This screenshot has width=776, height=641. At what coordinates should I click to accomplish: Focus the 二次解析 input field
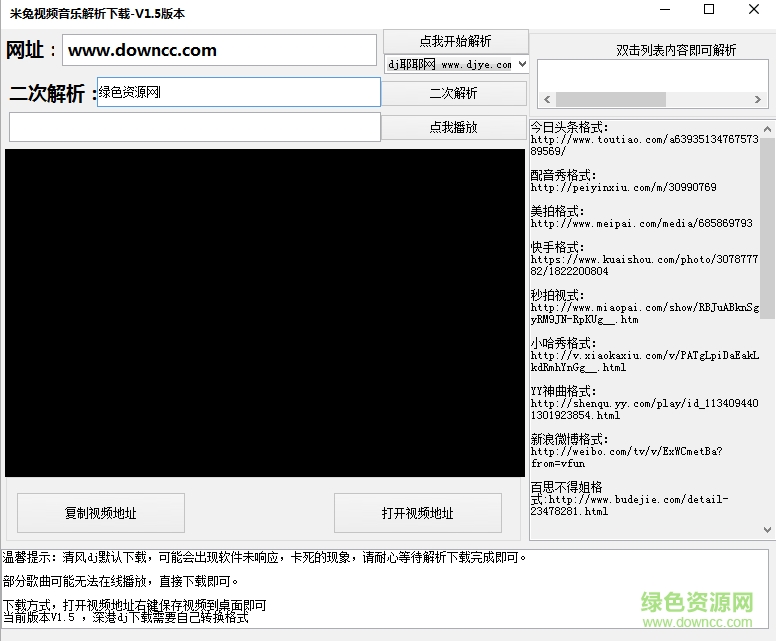pyautogui.click(x=239, y=92)
